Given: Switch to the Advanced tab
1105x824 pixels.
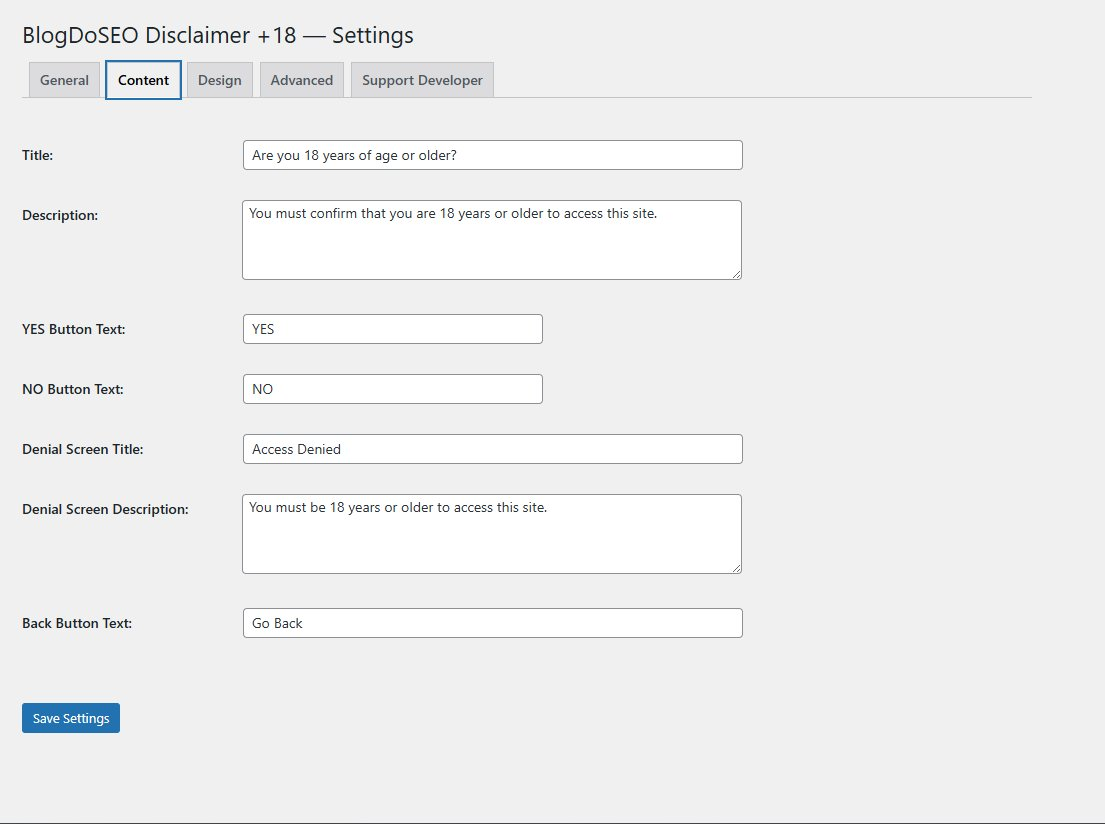Looking at the screenshot, I should [x=301, y=80].
